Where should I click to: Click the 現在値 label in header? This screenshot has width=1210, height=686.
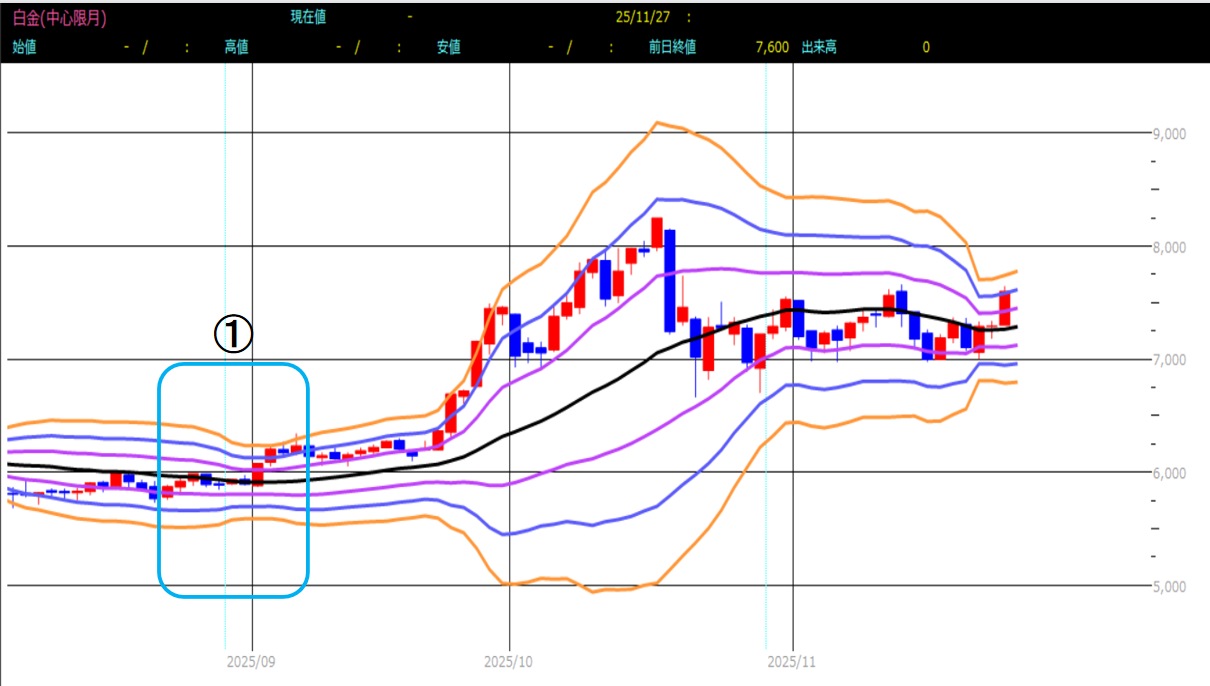click(x=308, y=17)
